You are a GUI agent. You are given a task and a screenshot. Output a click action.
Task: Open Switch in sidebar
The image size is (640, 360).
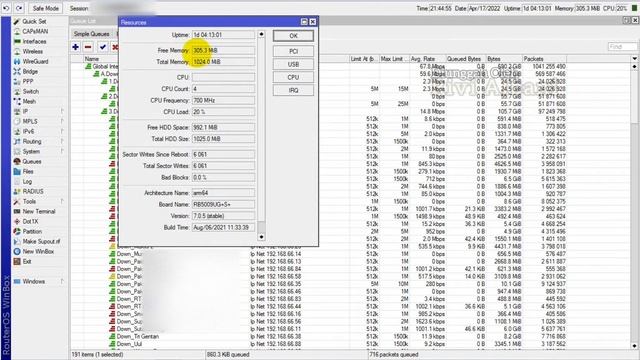(31, 91)
